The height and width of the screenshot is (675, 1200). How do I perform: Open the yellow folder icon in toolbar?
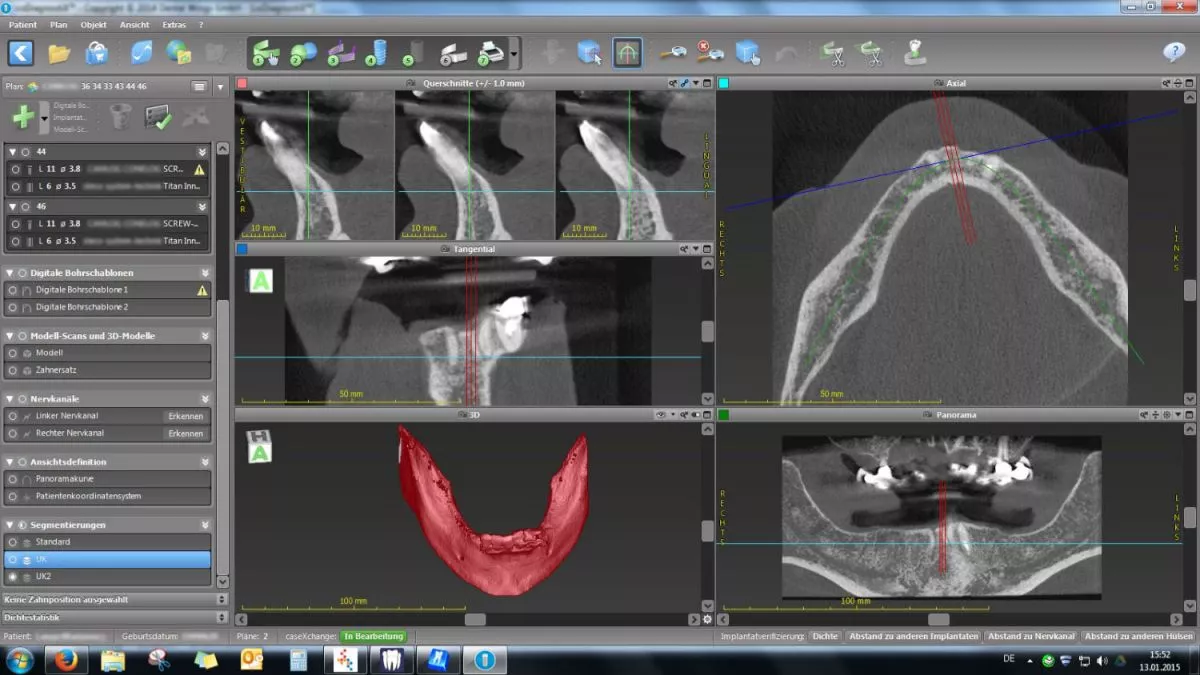click(59, 53)
